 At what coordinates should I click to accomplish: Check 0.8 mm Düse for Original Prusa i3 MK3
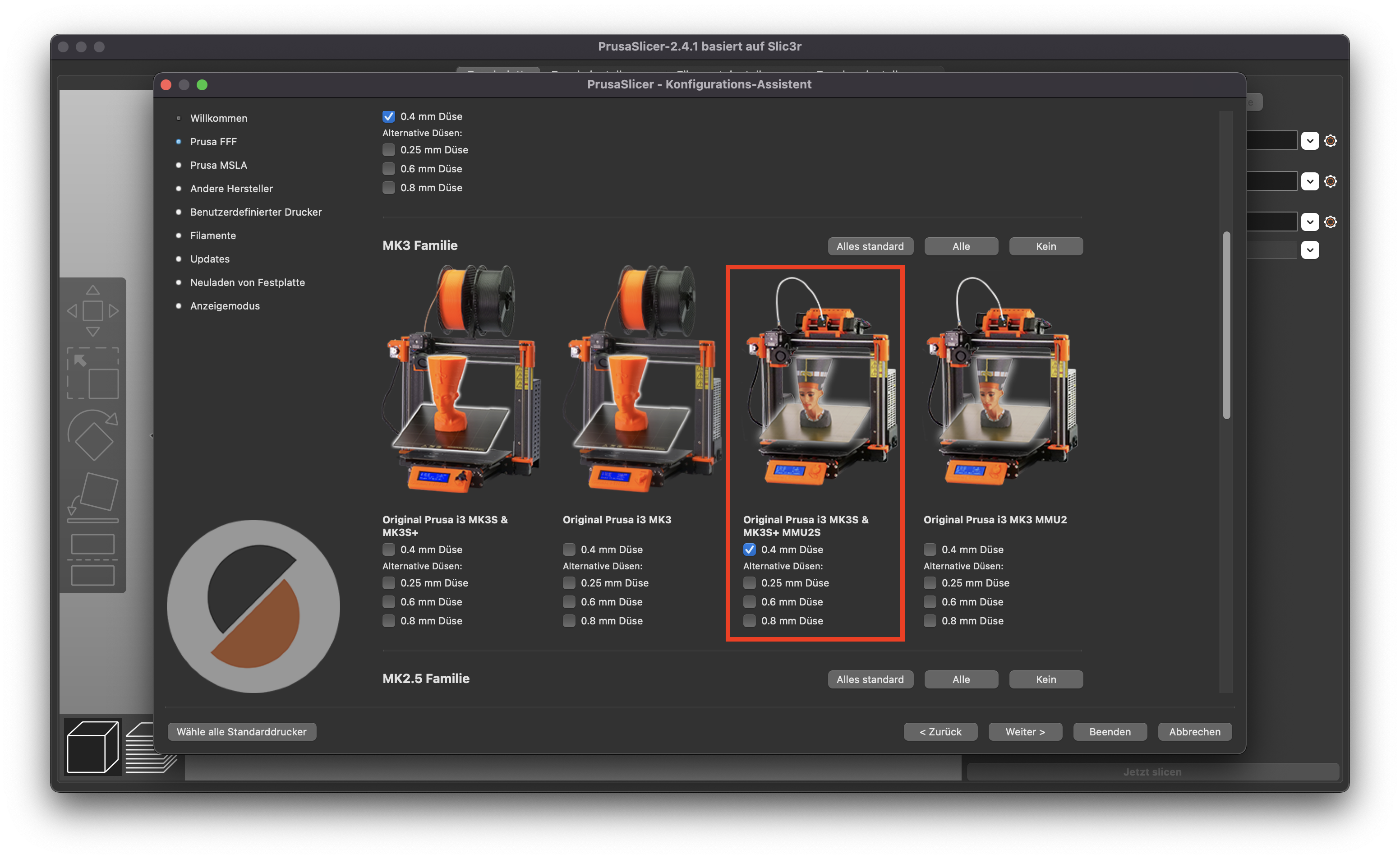point(569,621)
